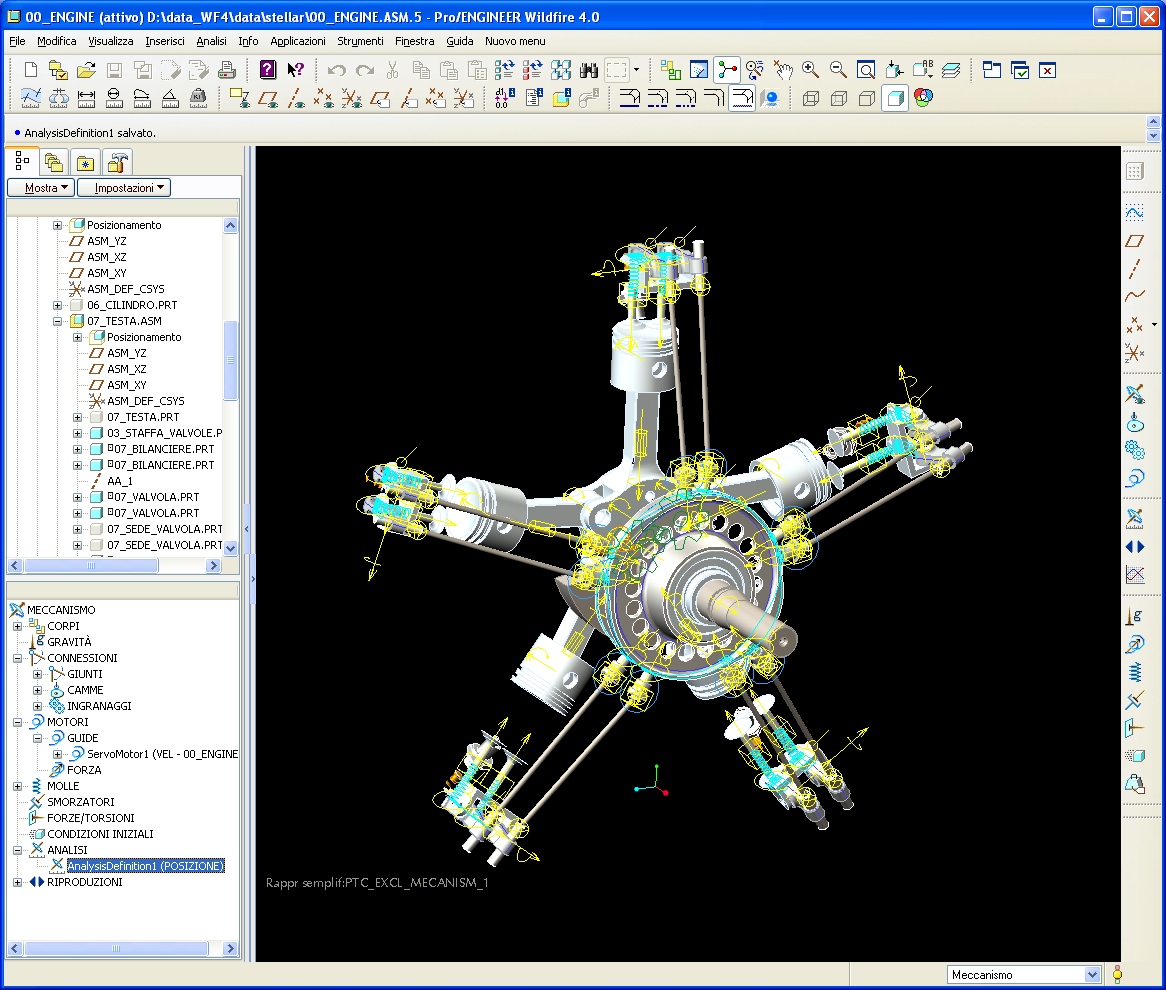Switch to no hidden display mode

tap(866, 97)
